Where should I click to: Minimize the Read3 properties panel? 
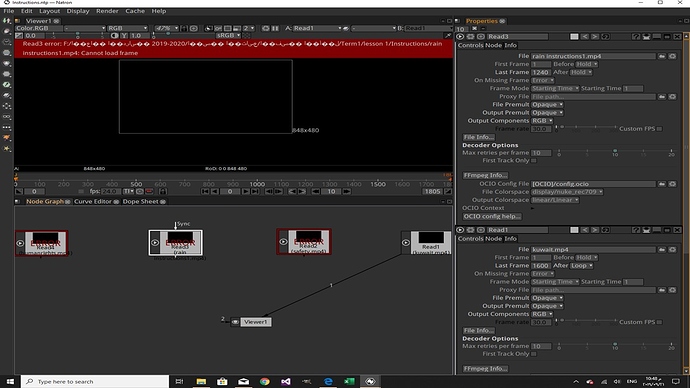[657, 37]
